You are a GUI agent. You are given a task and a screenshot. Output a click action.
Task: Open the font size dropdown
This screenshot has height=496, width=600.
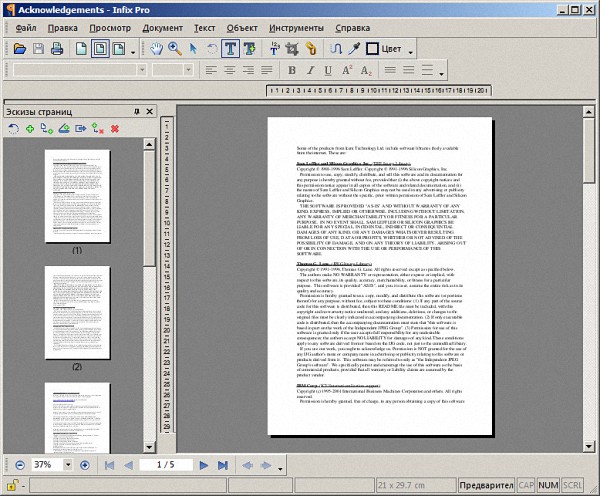click(x=187, y=71)
